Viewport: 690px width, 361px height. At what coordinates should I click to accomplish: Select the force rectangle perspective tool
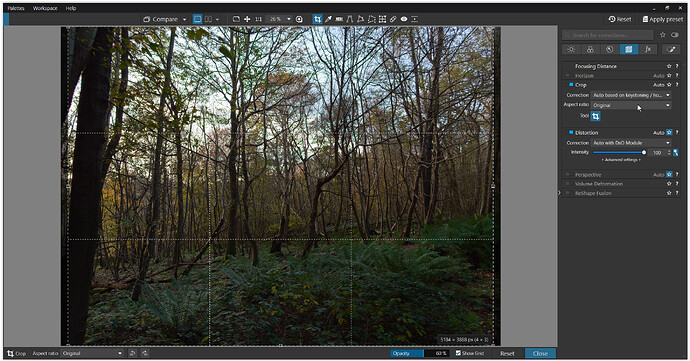click(361, 19)
